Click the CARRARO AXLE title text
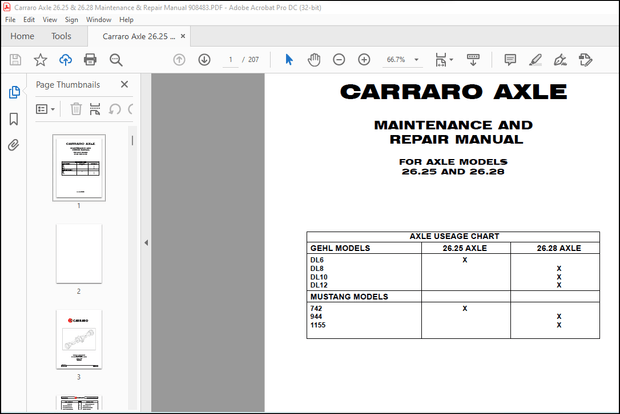Image resolution: width=620 pixels, height=414 pixels. (x=454, y=92)
